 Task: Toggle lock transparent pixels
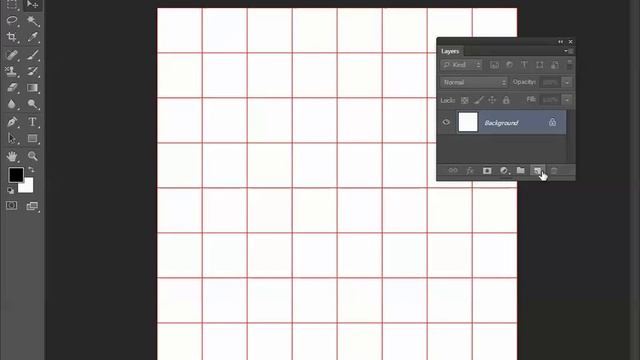(464, 100)
